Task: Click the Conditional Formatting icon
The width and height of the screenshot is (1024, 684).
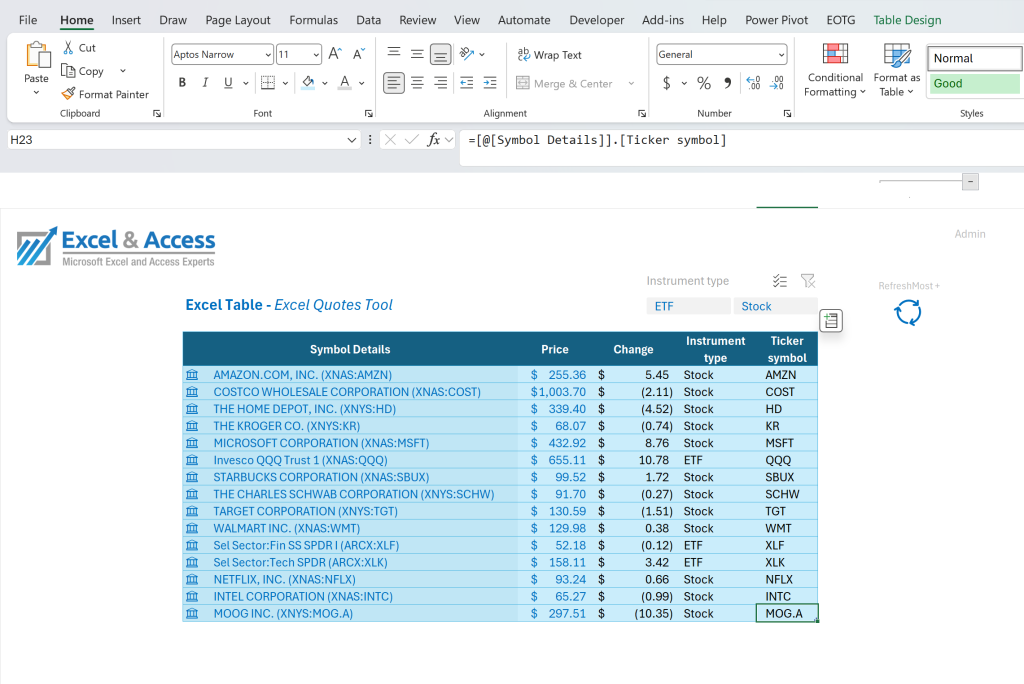Action: 835,54
